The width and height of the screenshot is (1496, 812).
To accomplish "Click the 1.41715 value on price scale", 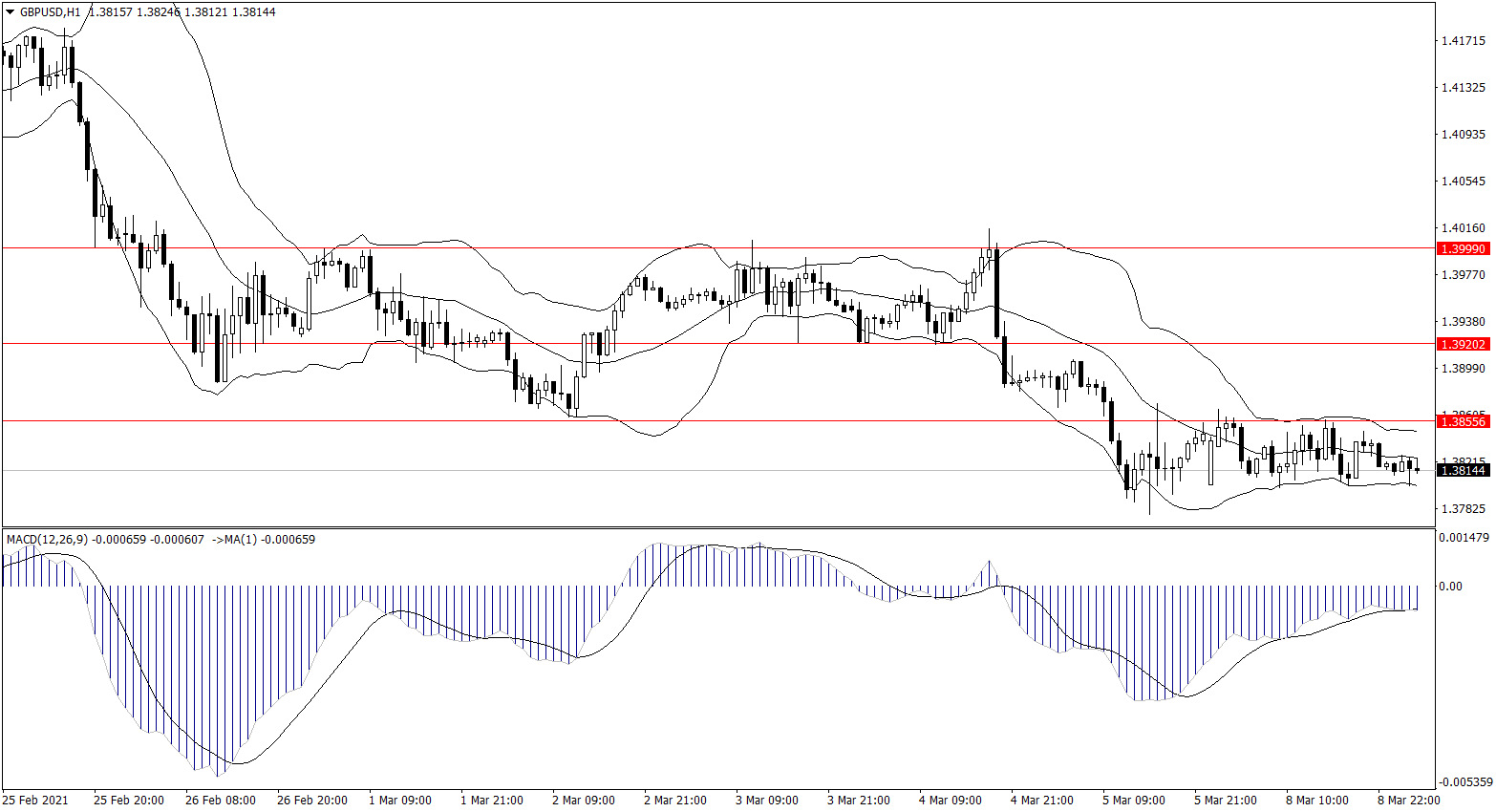I will 1463,41.
